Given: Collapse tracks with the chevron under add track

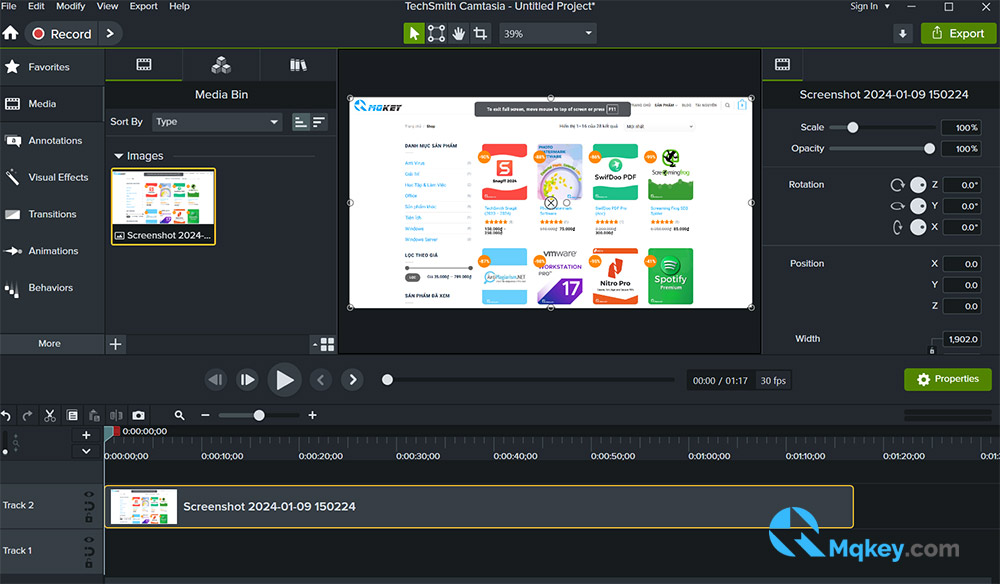Looking at the screenshot, I should (86, 451).
